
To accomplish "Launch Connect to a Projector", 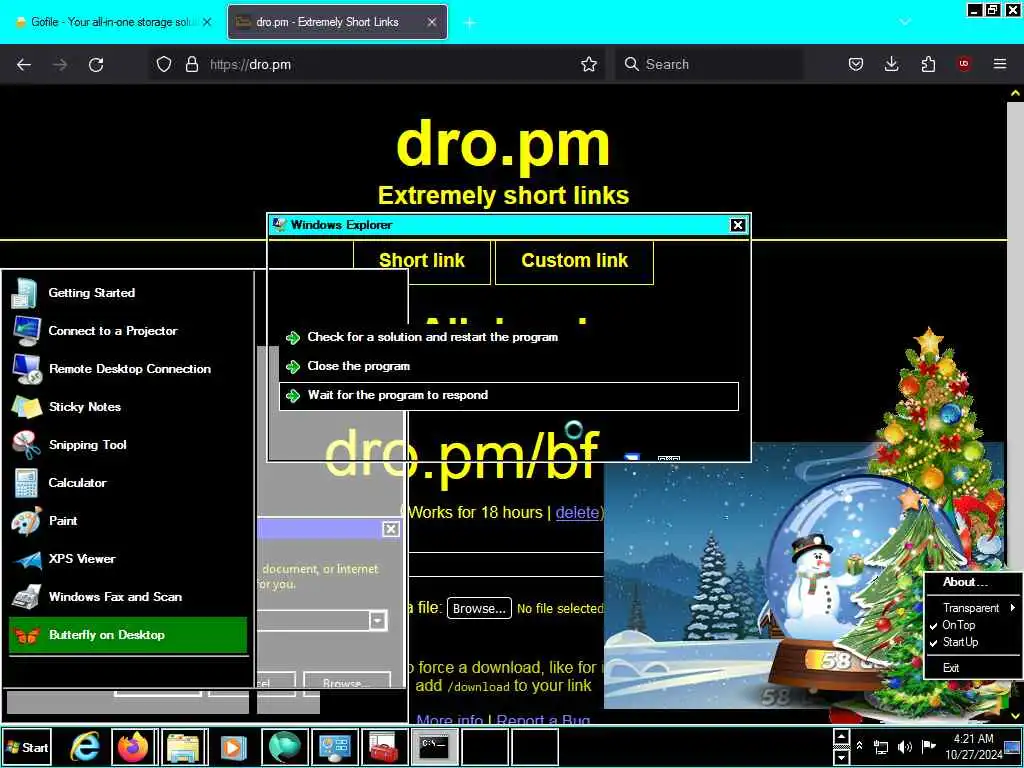I will tap(128, 331).
